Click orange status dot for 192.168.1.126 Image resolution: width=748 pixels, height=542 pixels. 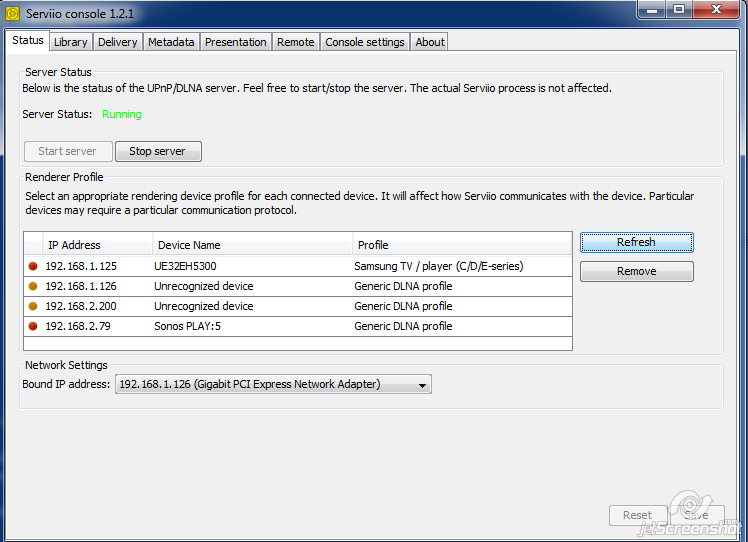33,287
